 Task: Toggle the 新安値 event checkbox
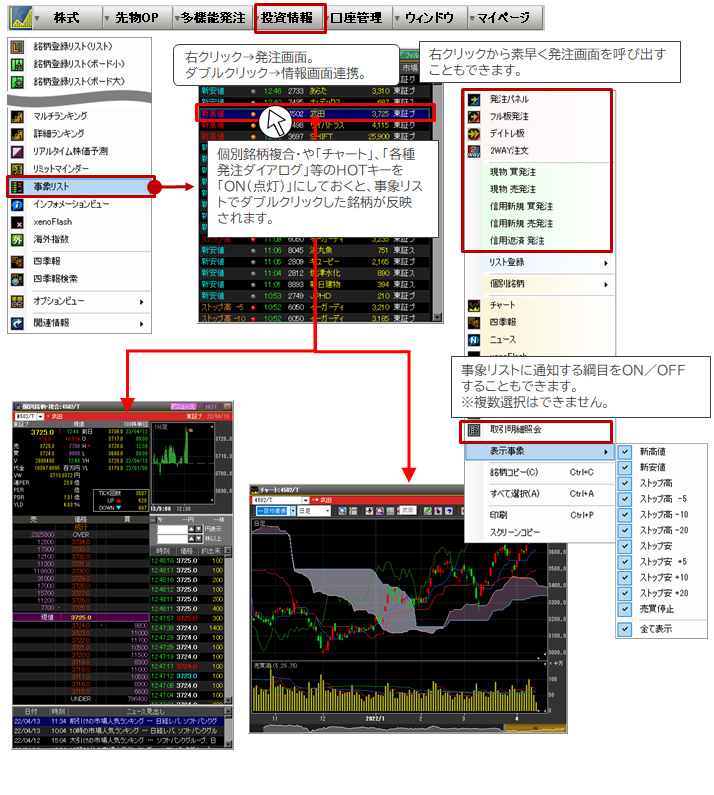coord(625,467)
